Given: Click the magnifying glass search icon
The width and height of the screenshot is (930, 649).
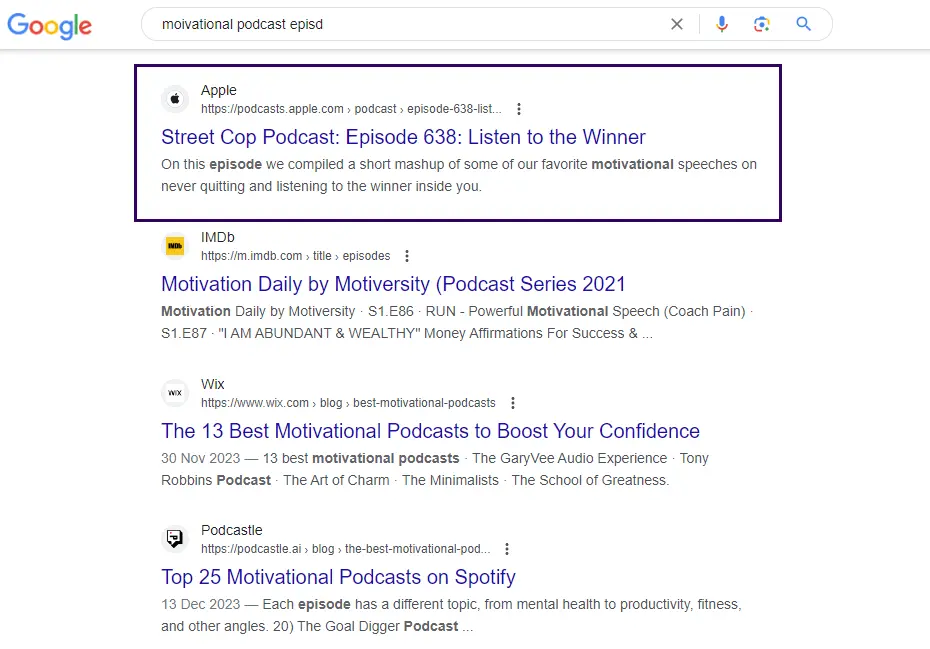Looking at the screenshot, I should click(x=803, y=23).
